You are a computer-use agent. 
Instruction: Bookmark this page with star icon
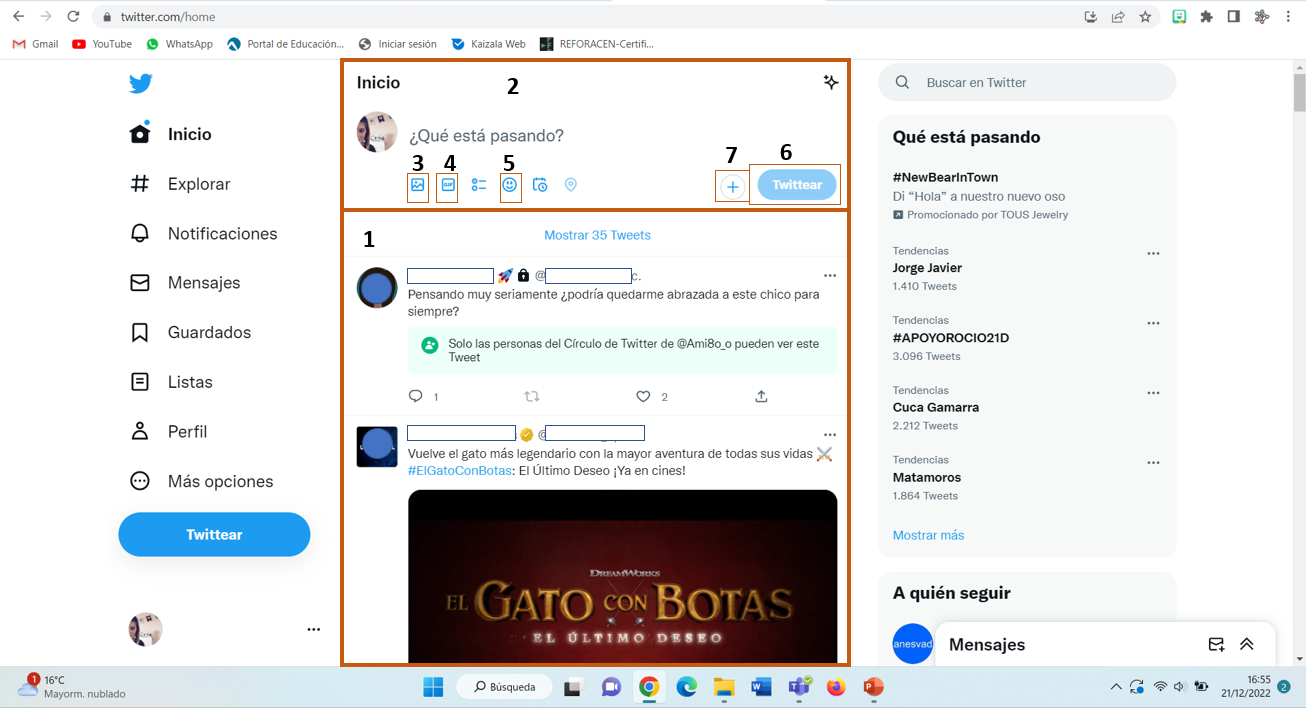pyautogui.click(x=1145, y=17)
